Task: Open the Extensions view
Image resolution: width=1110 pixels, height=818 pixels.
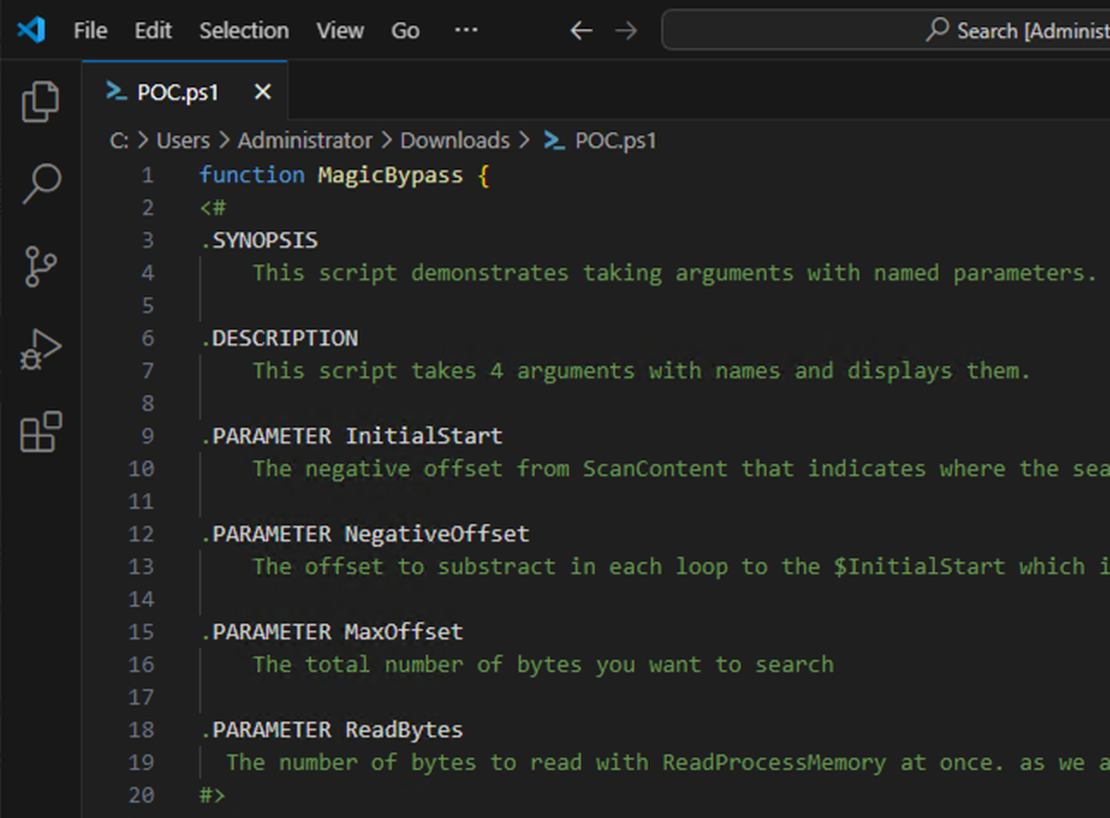Action: click(41, 431)
